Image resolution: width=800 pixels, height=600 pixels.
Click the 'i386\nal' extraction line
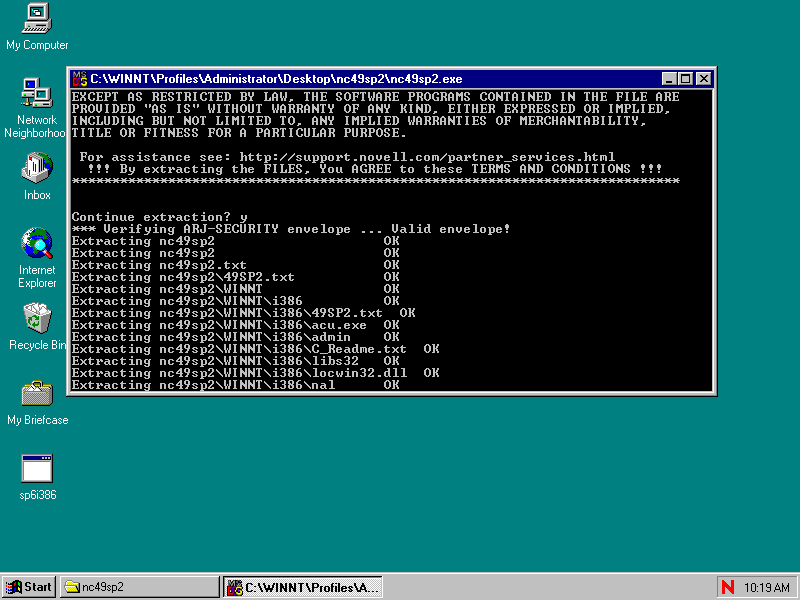[x=235, y=385]
